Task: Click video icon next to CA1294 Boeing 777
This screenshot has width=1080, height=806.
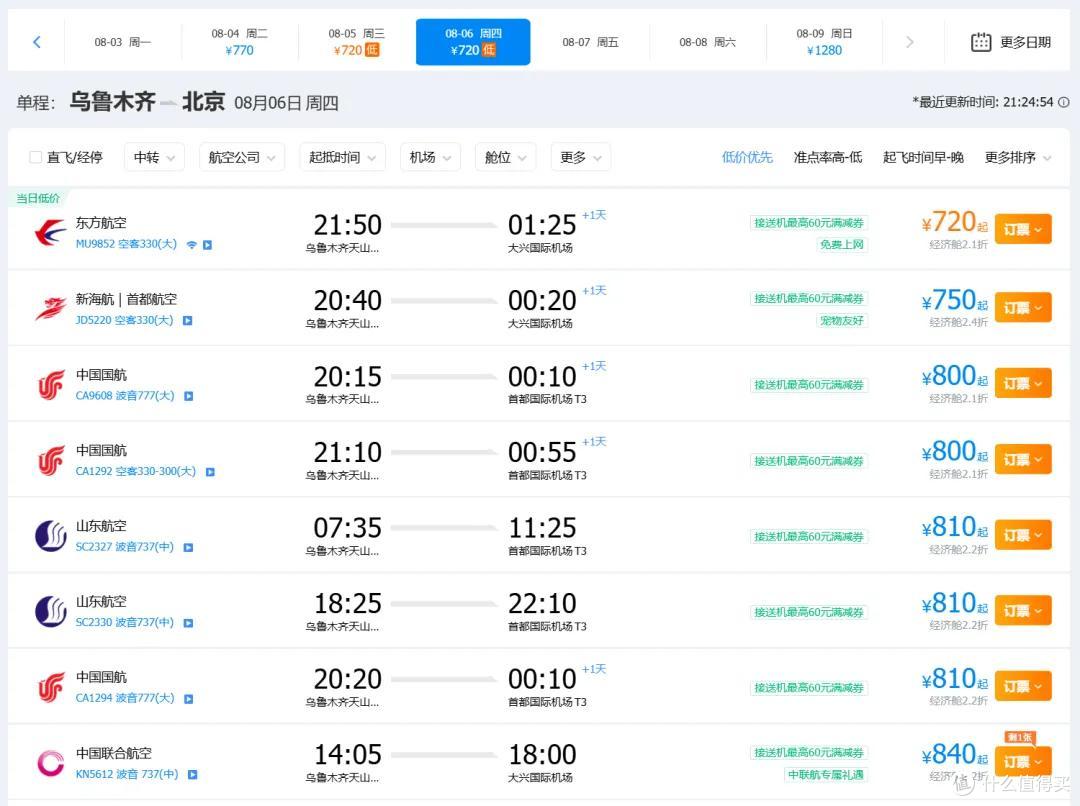Action: coord(189,699)
